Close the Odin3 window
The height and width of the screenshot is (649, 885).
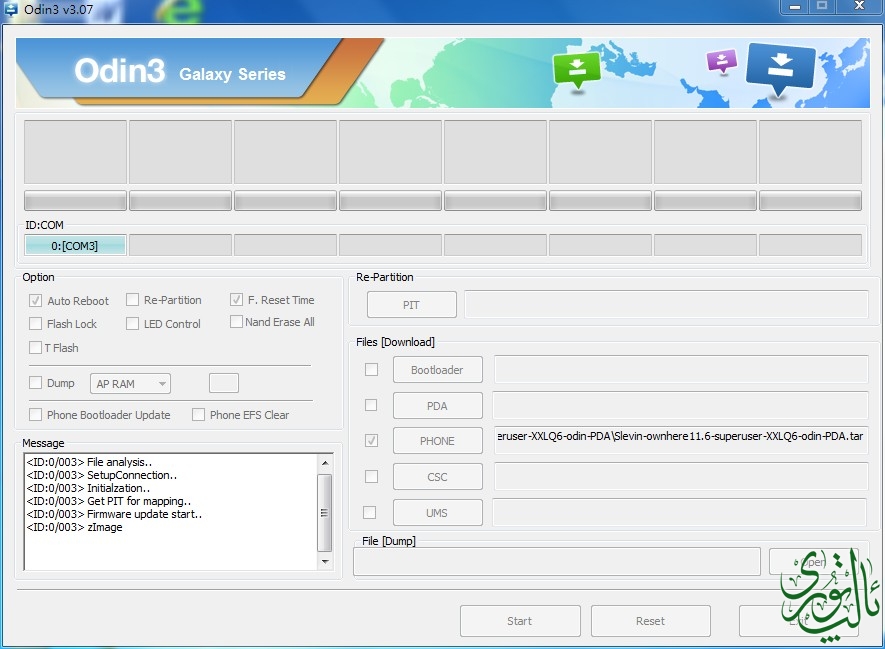tap(860, 6)
